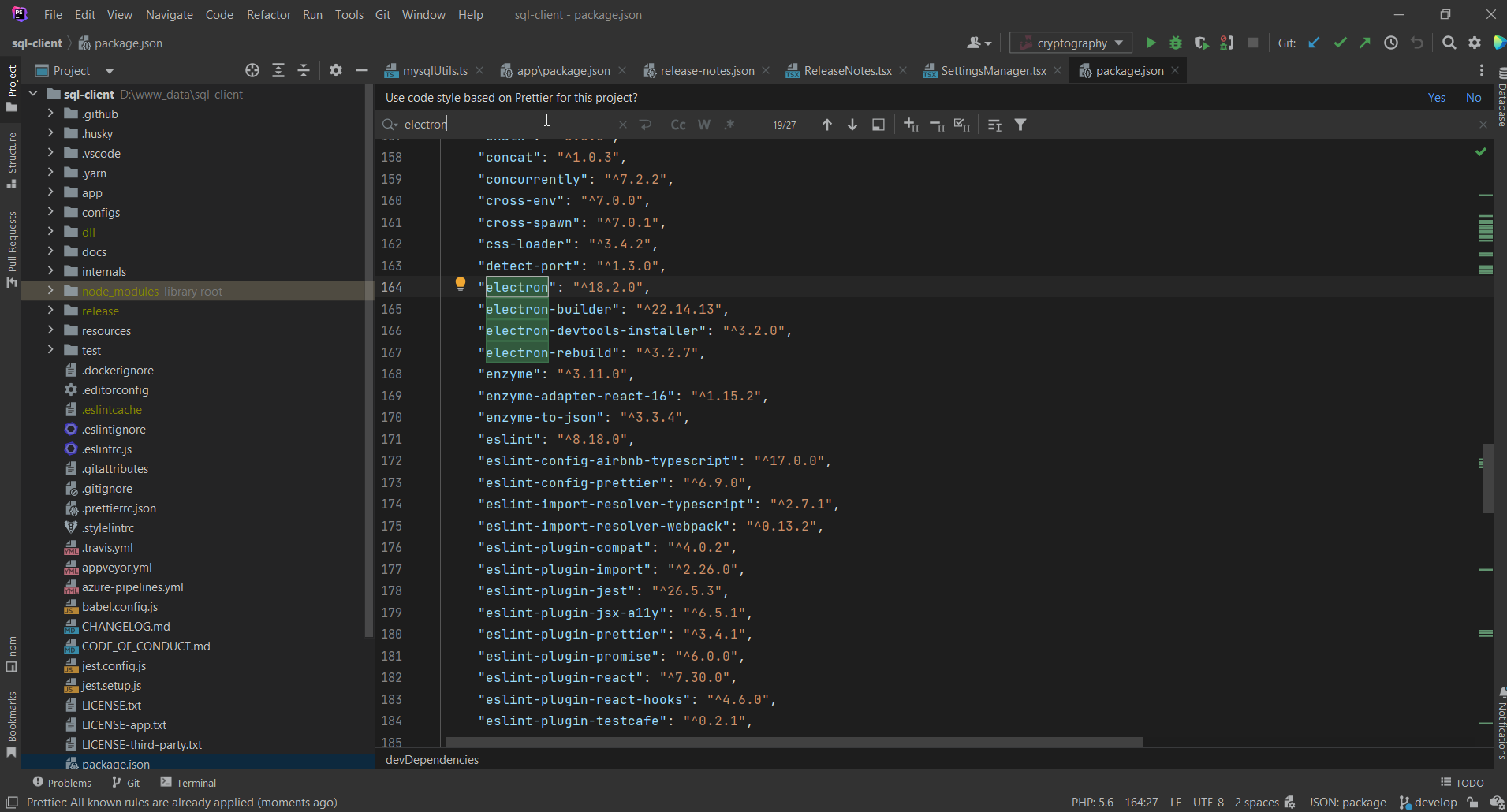
Task: Open Project panel options gear
Action: click(336, 71)
